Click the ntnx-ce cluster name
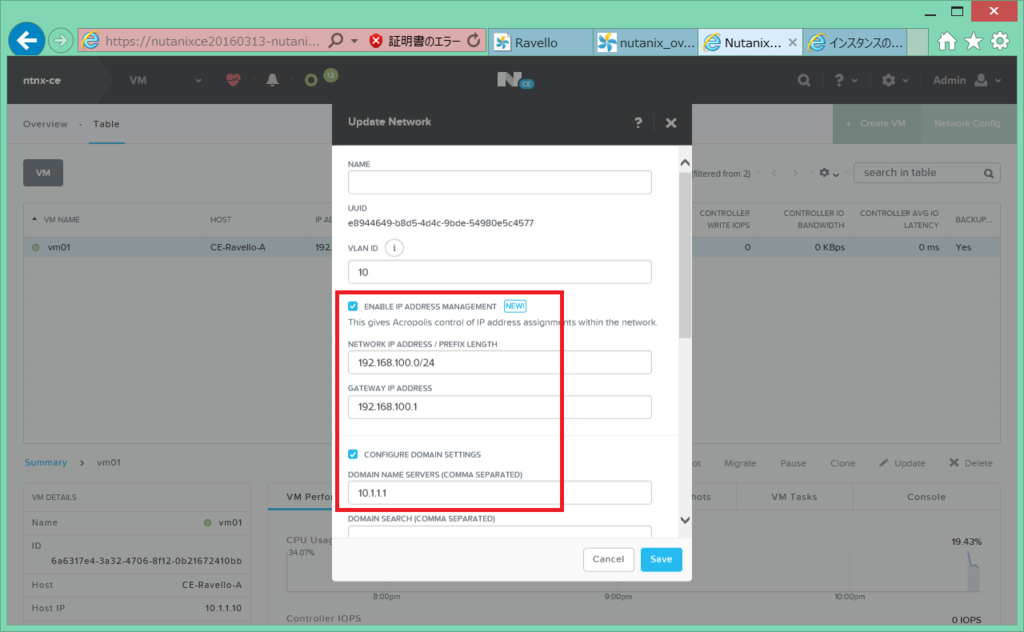 pyautogui.click(x=42, y=80)
